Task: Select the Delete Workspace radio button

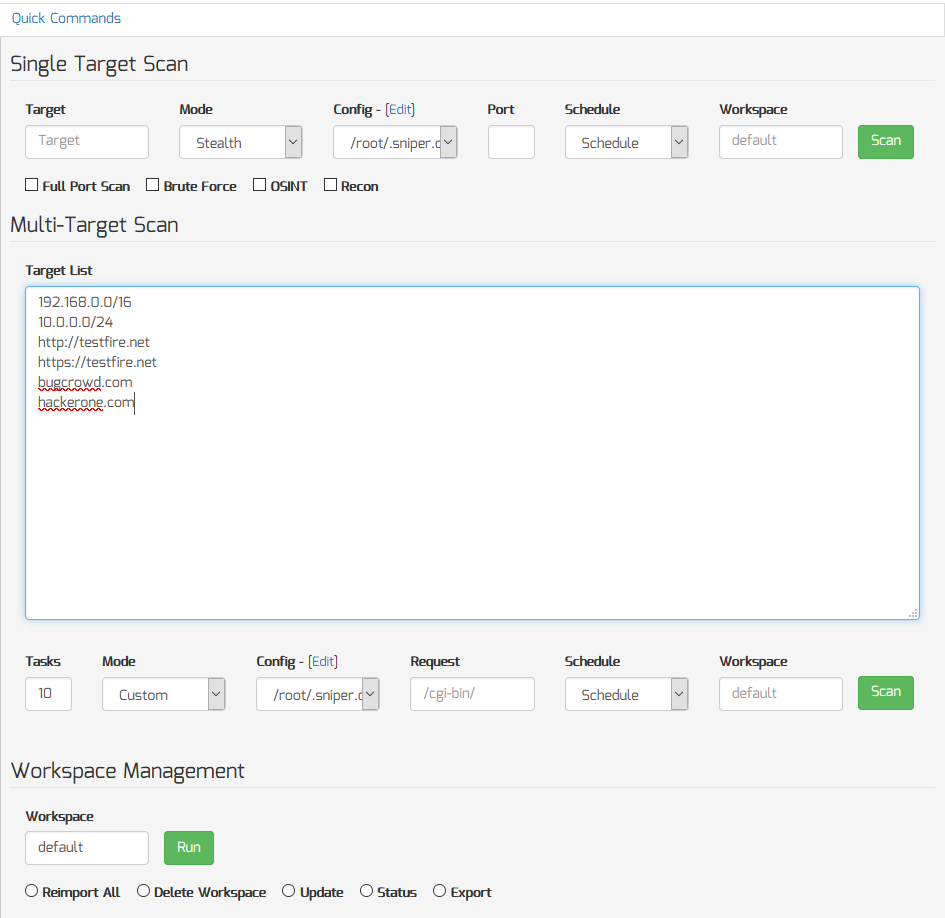Action: click(143, 890)
